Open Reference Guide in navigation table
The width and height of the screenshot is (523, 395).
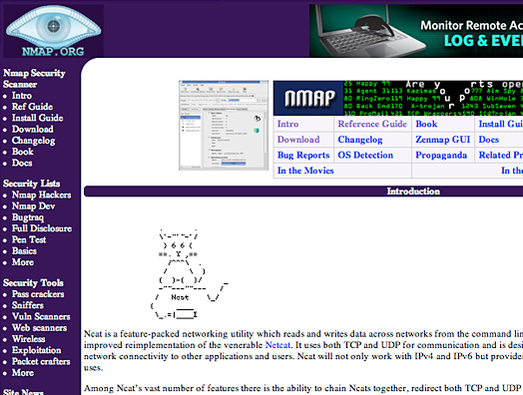[372, 124]
